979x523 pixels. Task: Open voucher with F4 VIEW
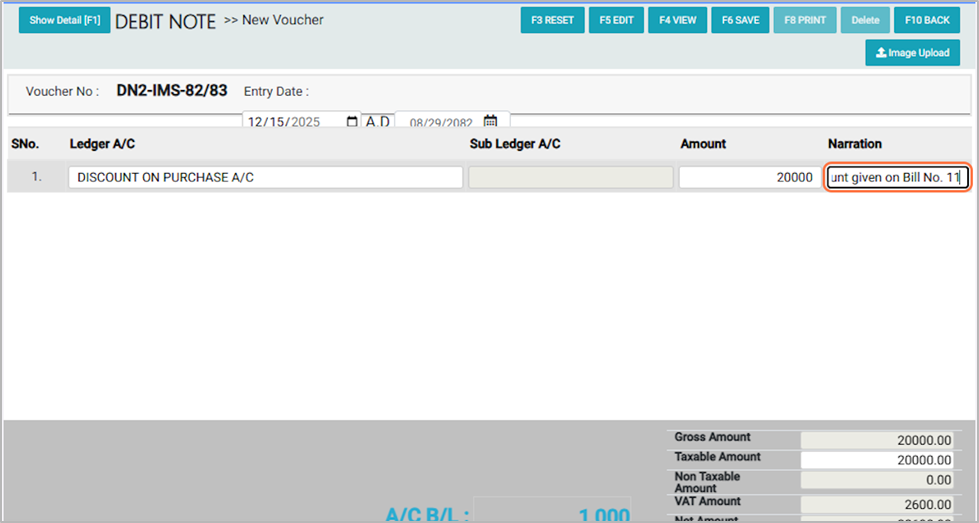(677, 20)
